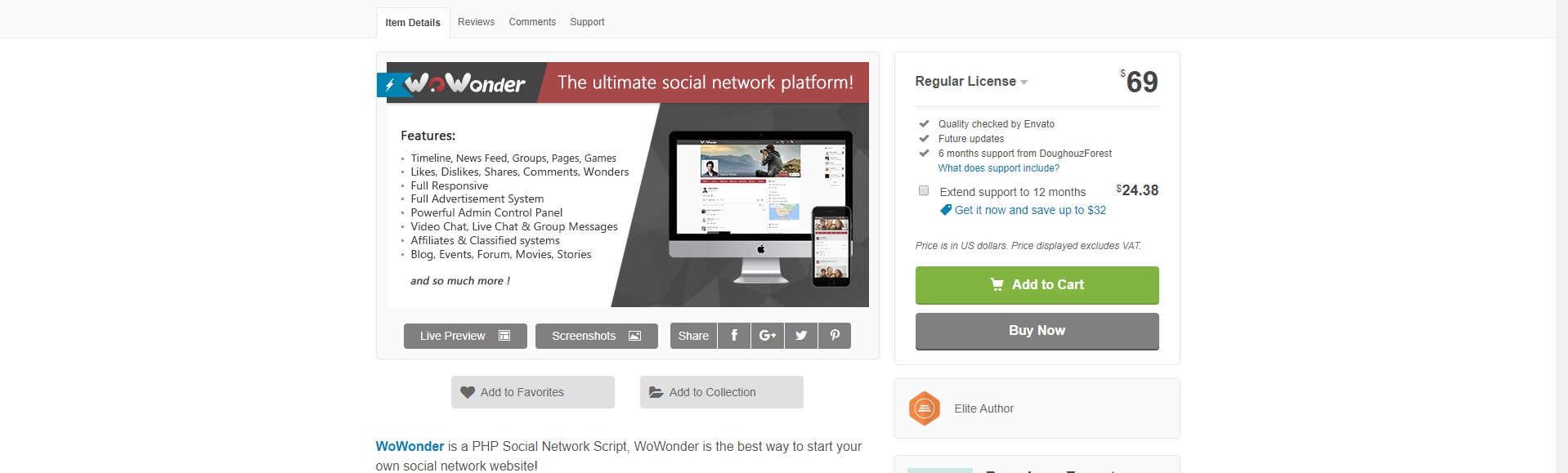Enable Extend support to 12 months checkbox
1568x473 pixels.
click(924, 190)
